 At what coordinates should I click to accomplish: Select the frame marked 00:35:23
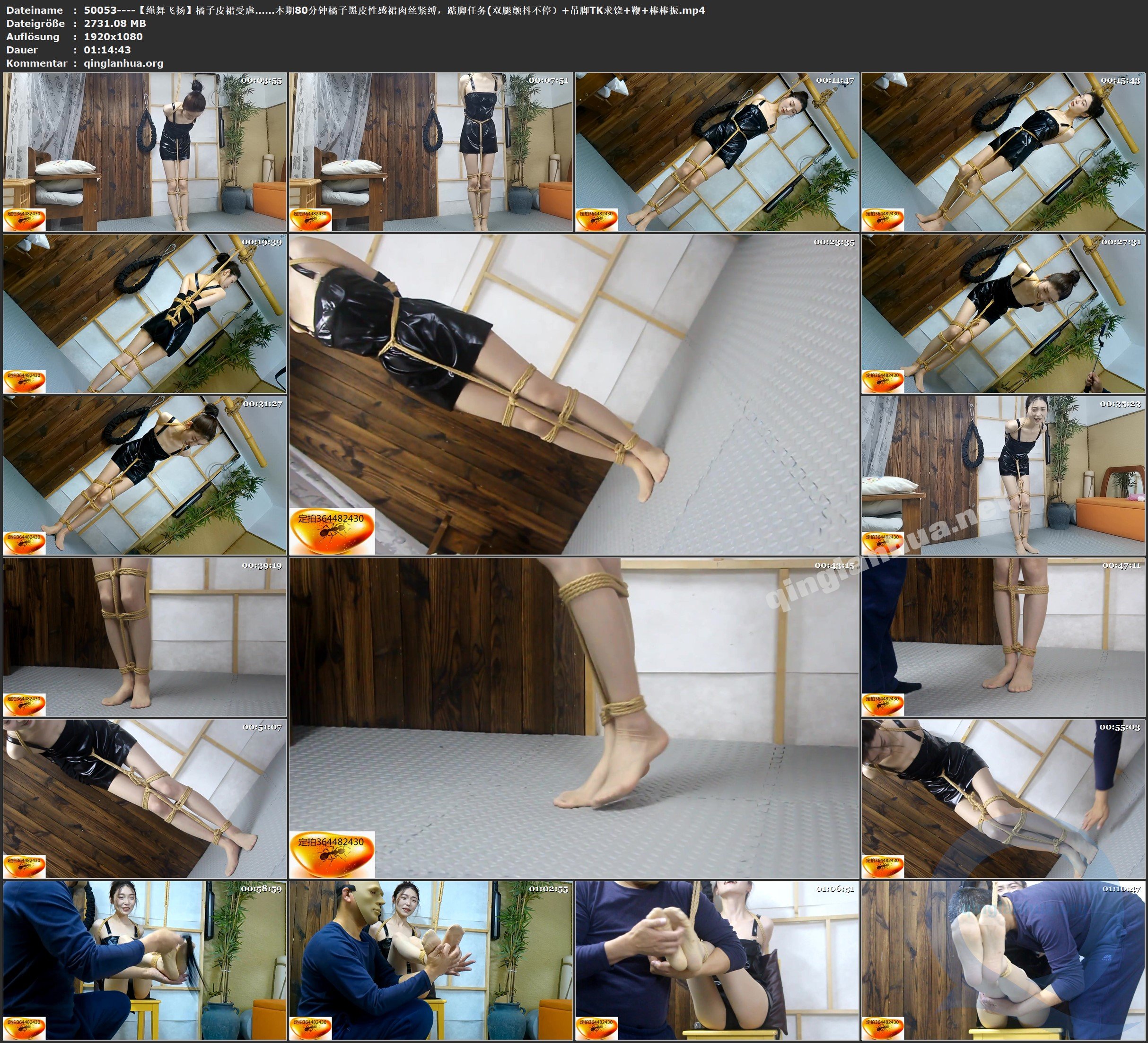[1003, 475]
